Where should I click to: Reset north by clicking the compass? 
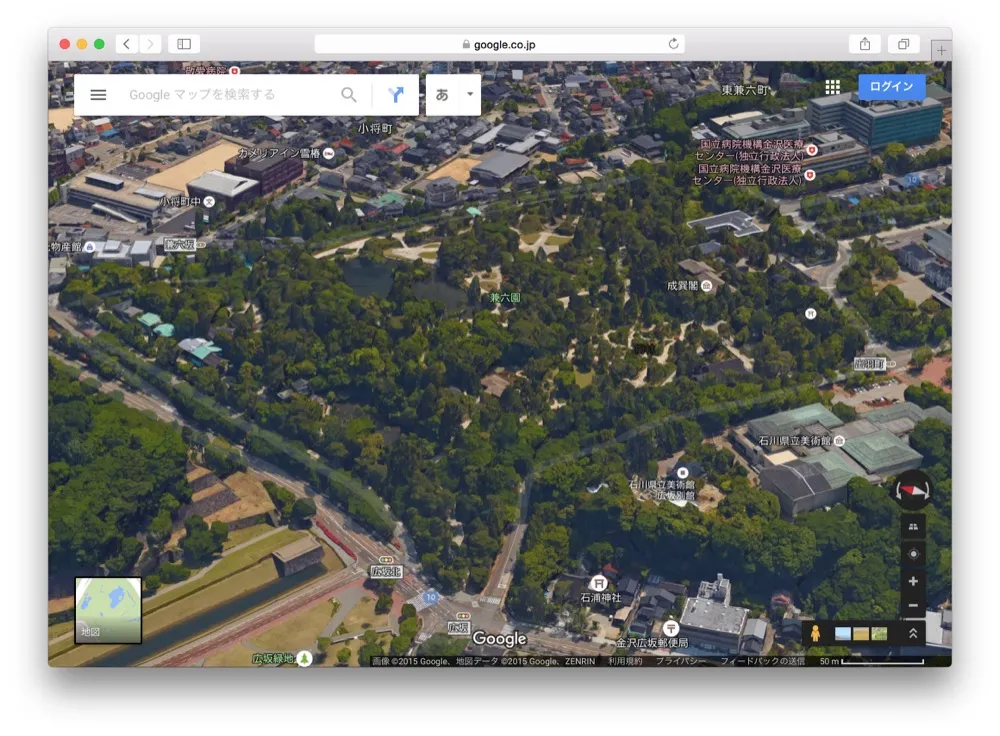[913, 490]
